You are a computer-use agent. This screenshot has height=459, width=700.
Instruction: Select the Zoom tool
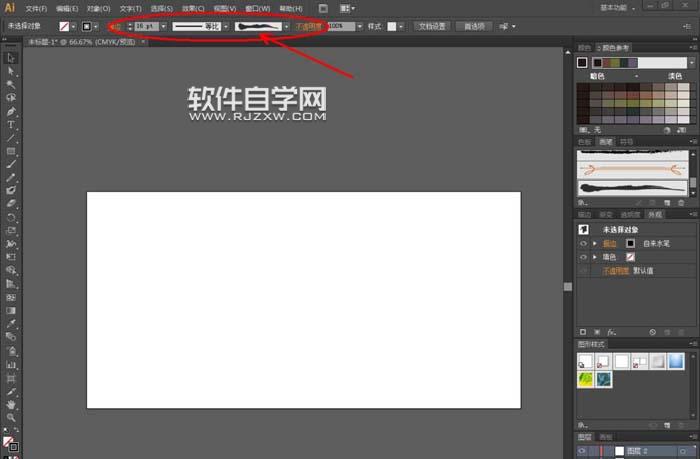(x=11, y=417)
